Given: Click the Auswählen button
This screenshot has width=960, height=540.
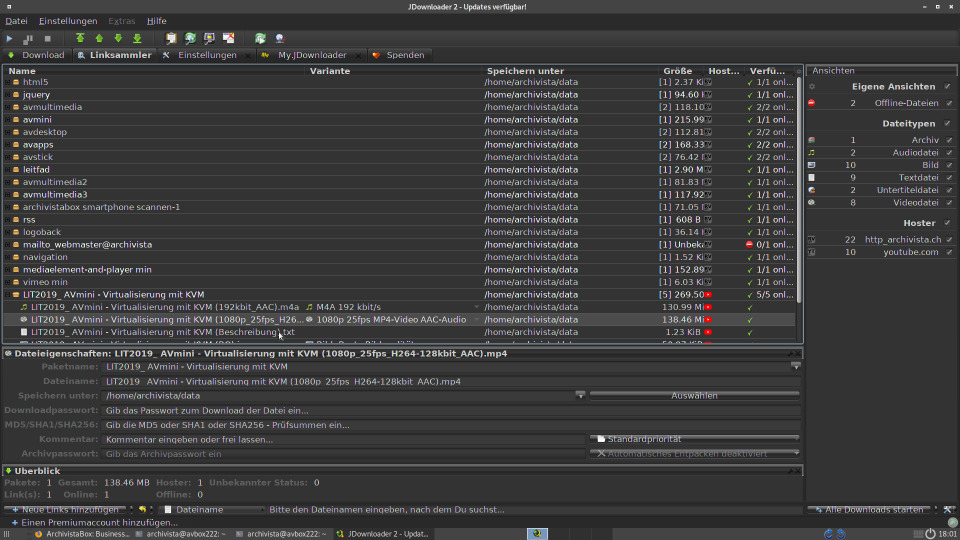Looking at the screenshot, I should [694, 396].
